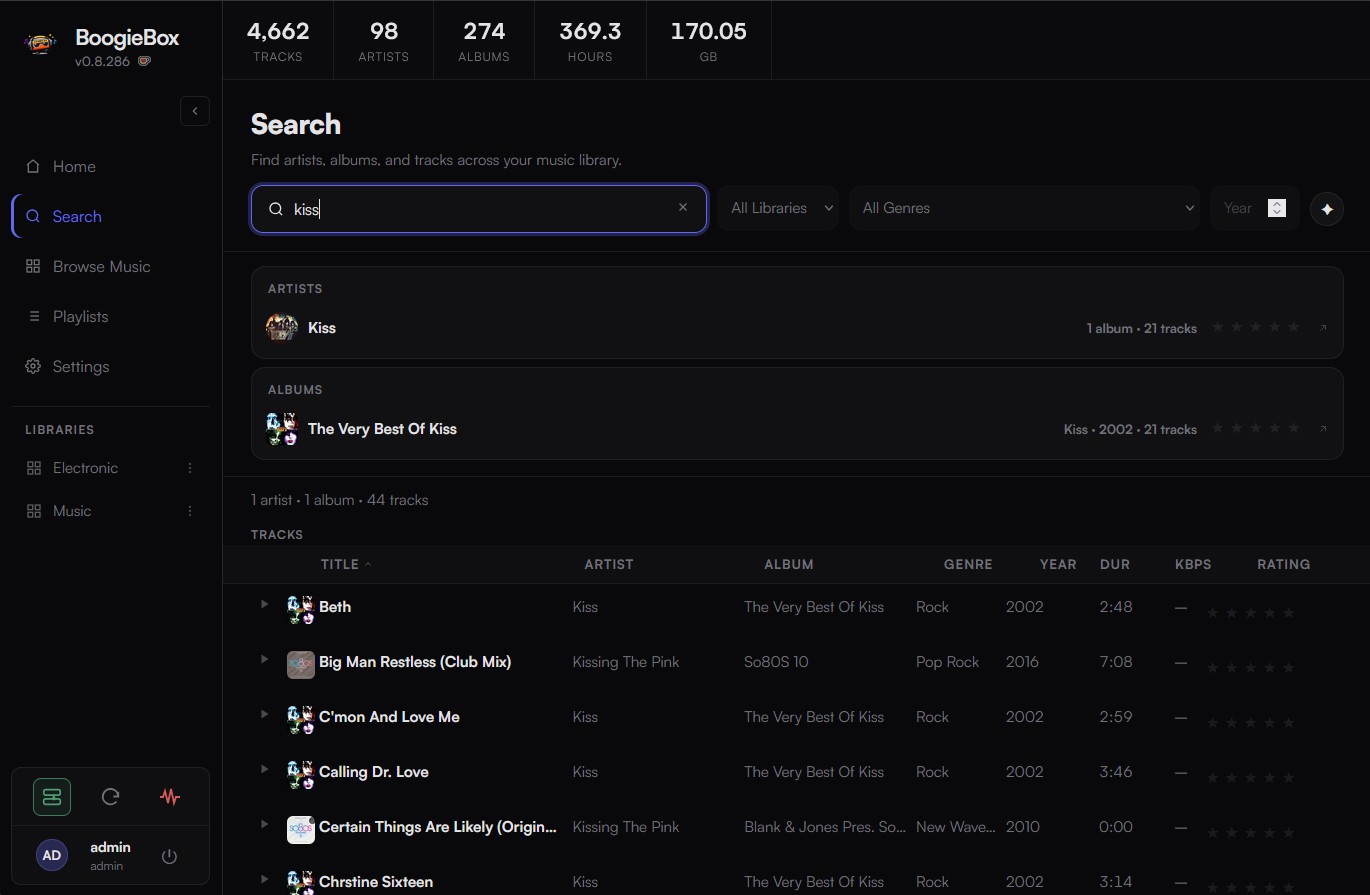Viewport: 1370px width, 895px height.
Task: Sort tracks by RATING column
Action: (1284, 564)
